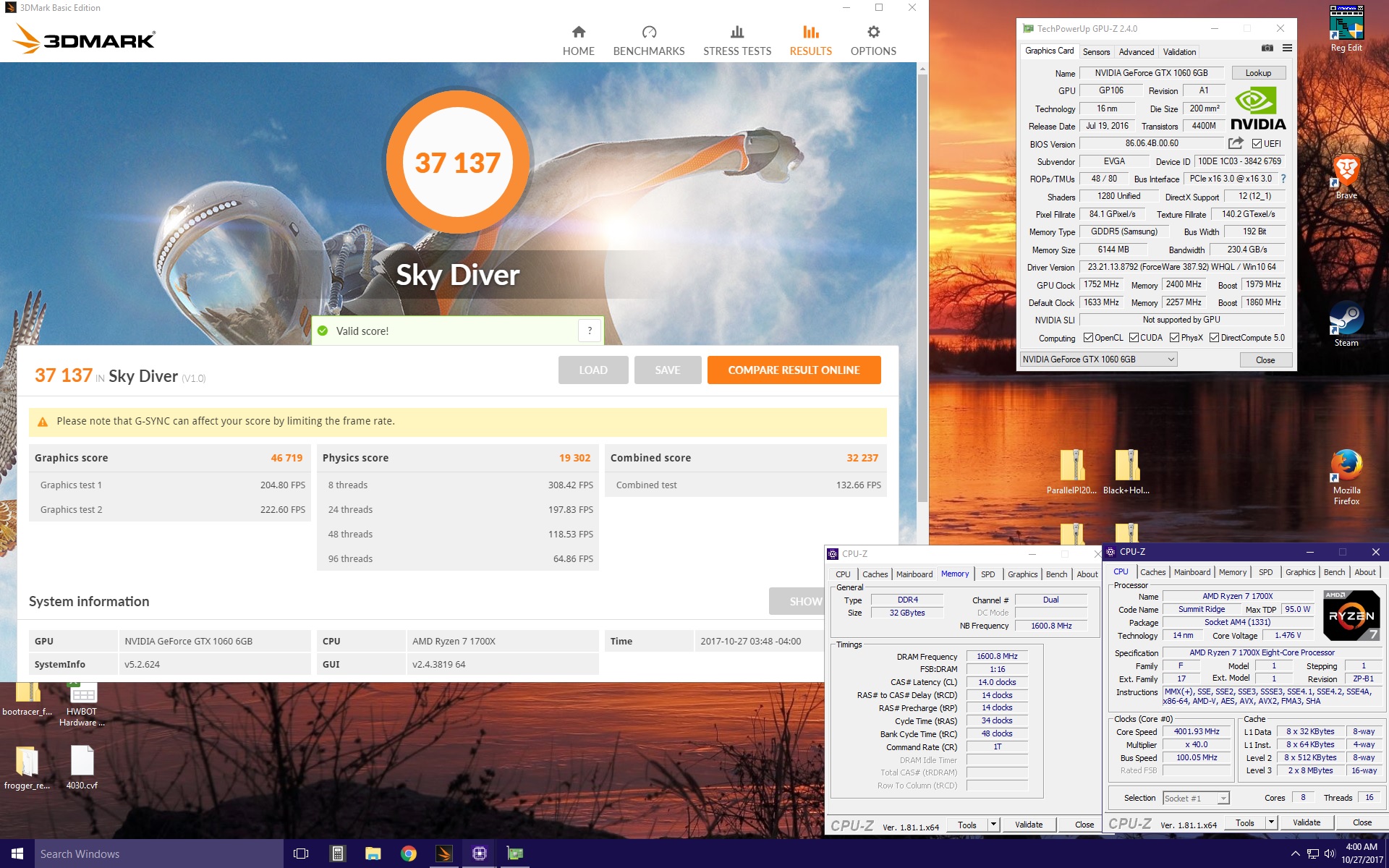The image size is (1389, 868).
Task: Open Calculator from the taskbar
Action: 337,854
